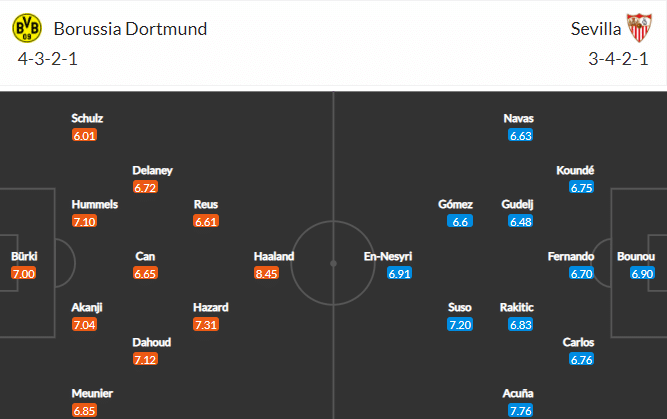
Task: Open Haaland's 8.45 rating badge
Action: tap(266, 273)
